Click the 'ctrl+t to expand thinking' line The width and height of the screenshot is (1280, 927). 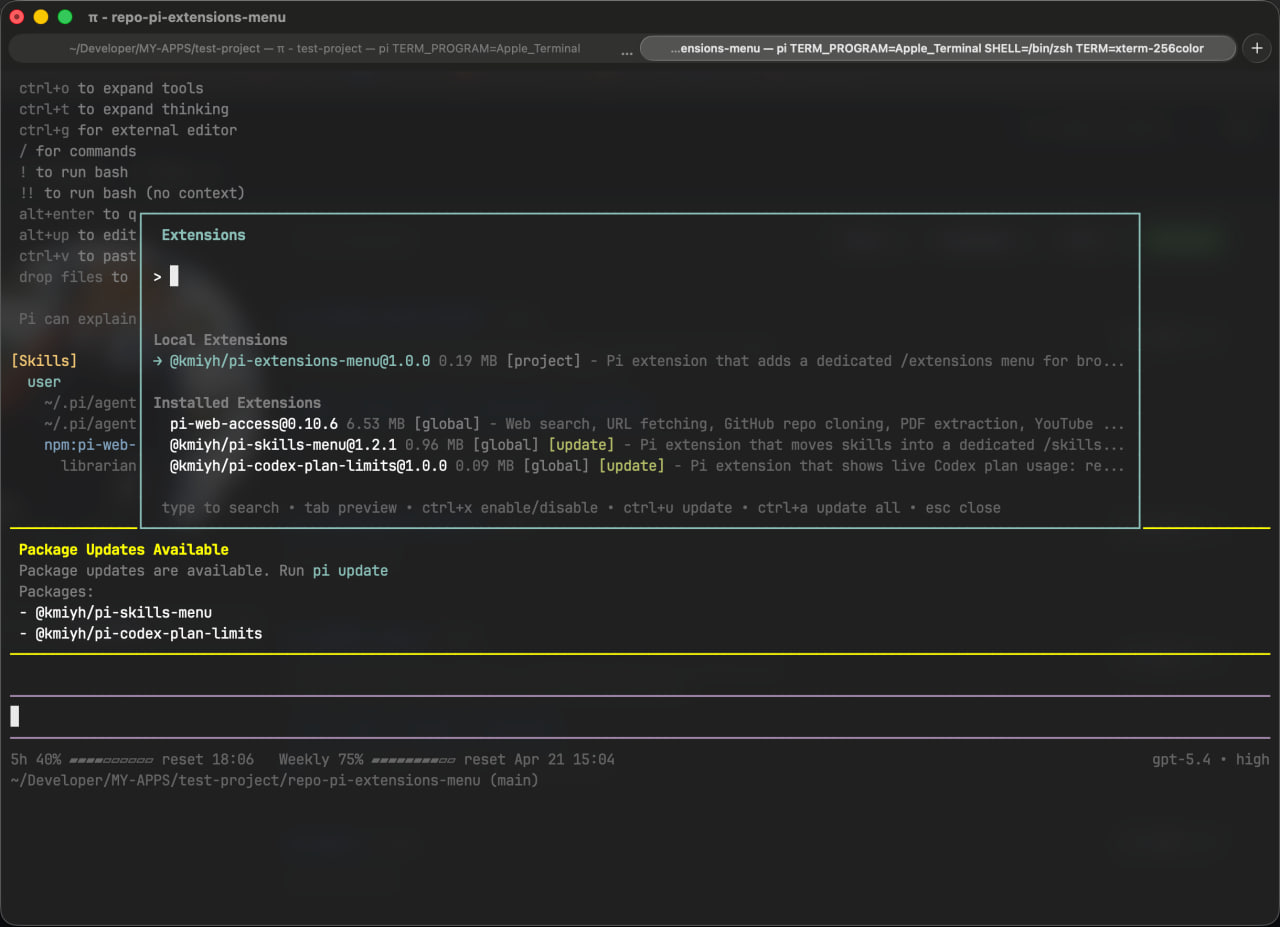point(124,109)
